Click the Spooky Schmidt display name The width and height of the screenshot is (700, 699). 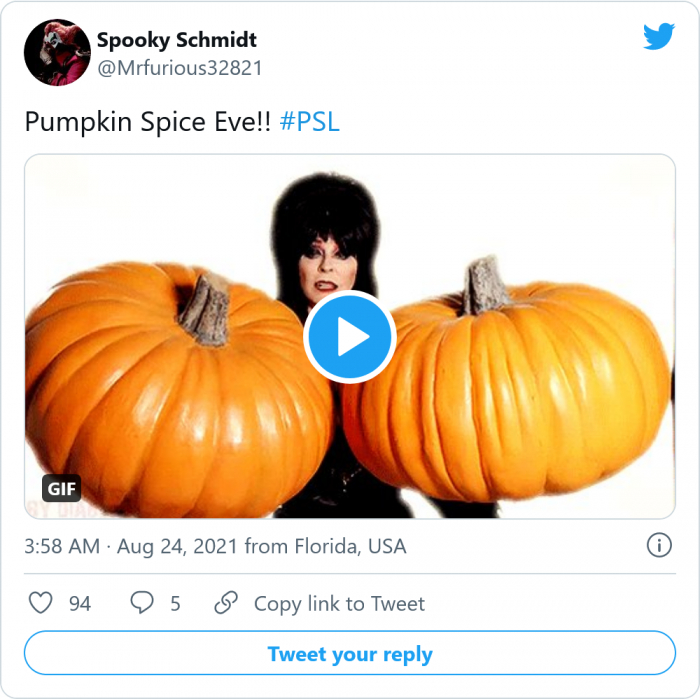177,40
